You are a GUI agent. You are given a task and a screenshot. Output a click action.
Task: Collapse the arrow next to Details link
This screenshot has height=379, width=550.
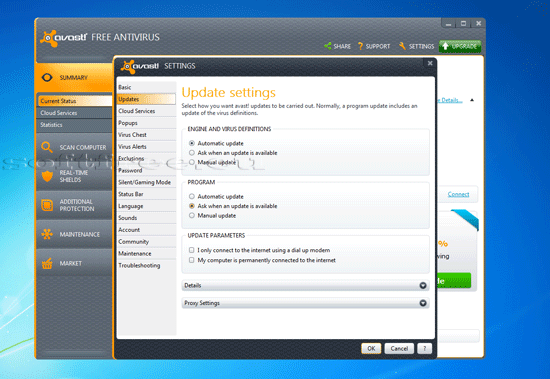(x=472, y=100)
